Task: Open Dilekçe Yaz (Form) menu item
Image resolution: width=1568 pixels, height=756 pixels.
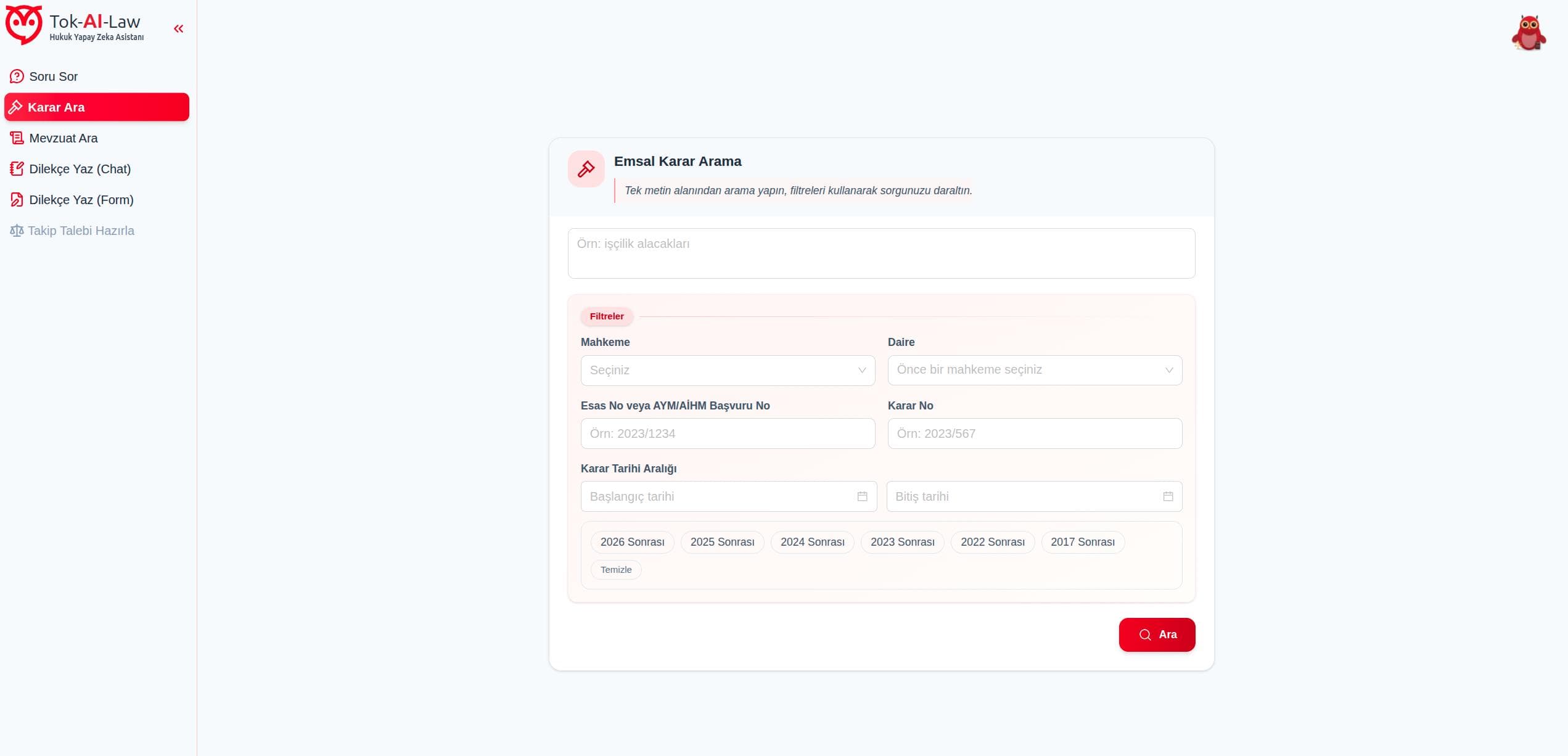Action: (81, 200)
